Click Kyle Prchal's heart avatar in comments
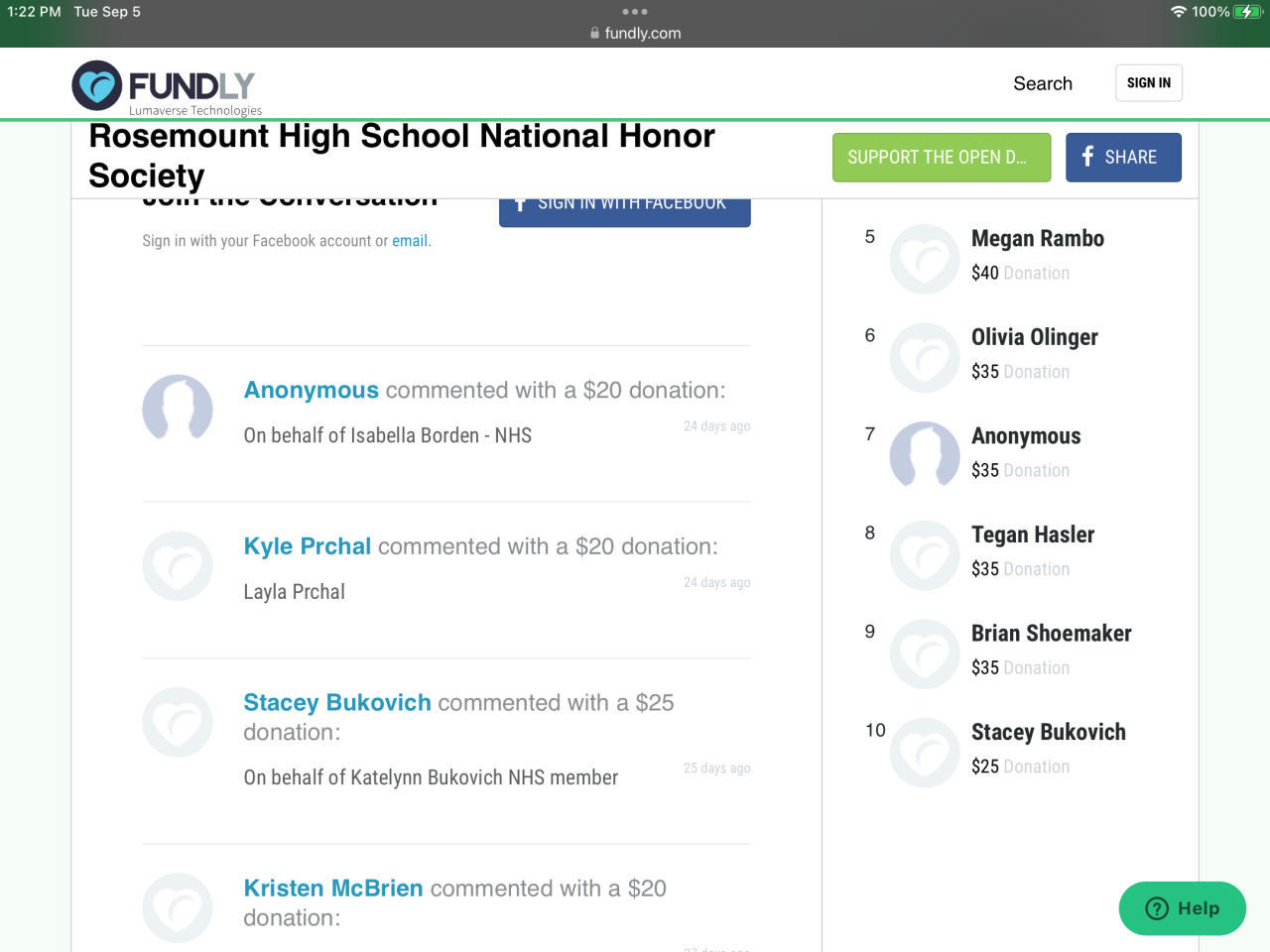The image size is (1270, 952). pyautogui.click(x=178, y=566)
